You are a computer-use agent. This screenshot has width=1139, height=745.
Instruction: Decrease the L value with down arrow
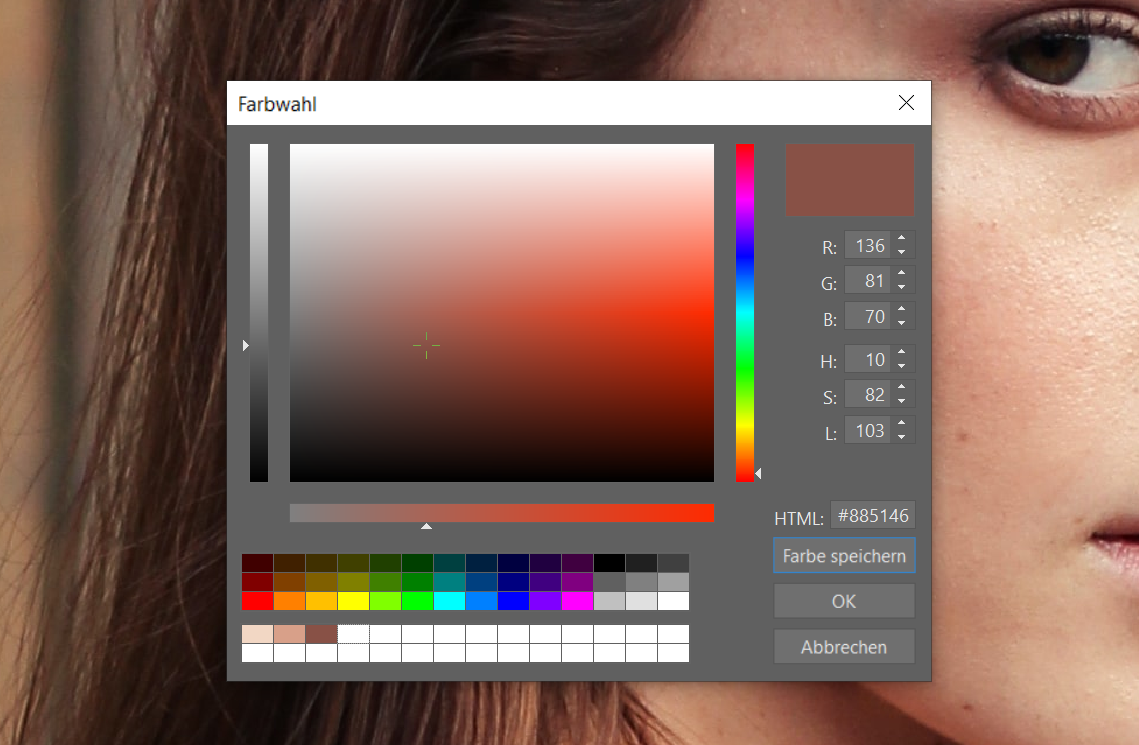[x=902, y=437]
